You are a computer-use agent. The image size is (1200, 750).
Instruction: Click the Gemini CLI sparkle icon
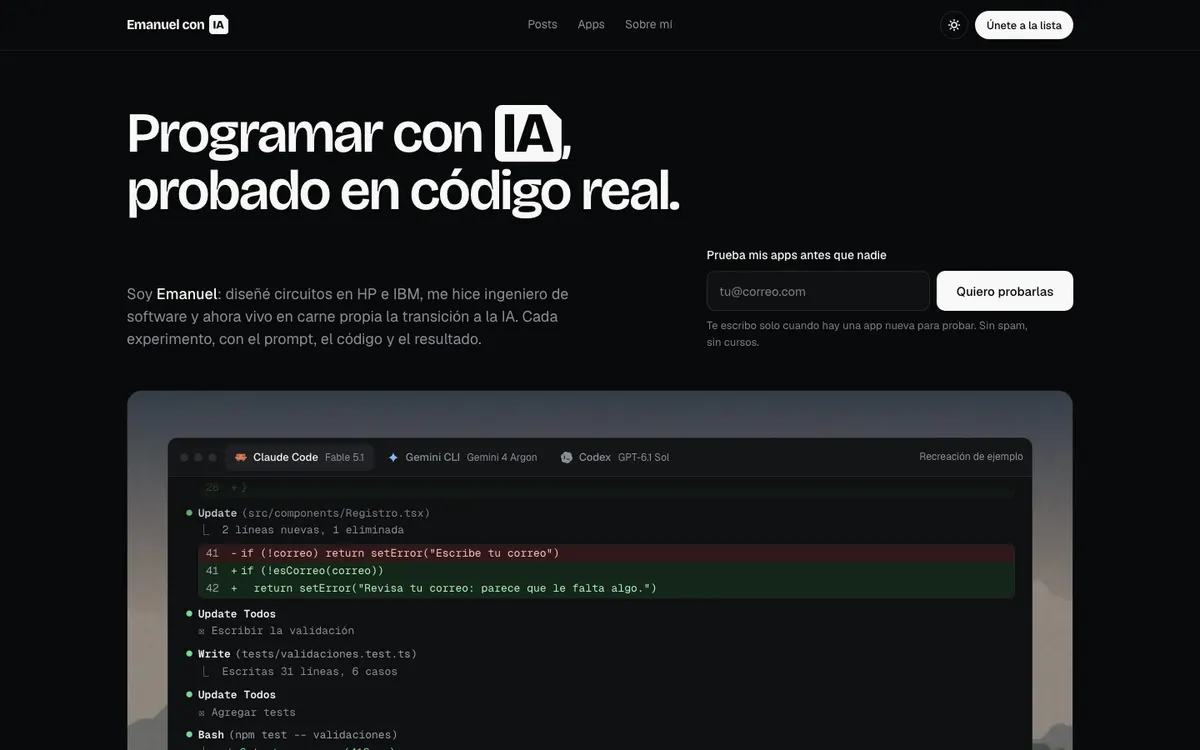click(394, 457)
